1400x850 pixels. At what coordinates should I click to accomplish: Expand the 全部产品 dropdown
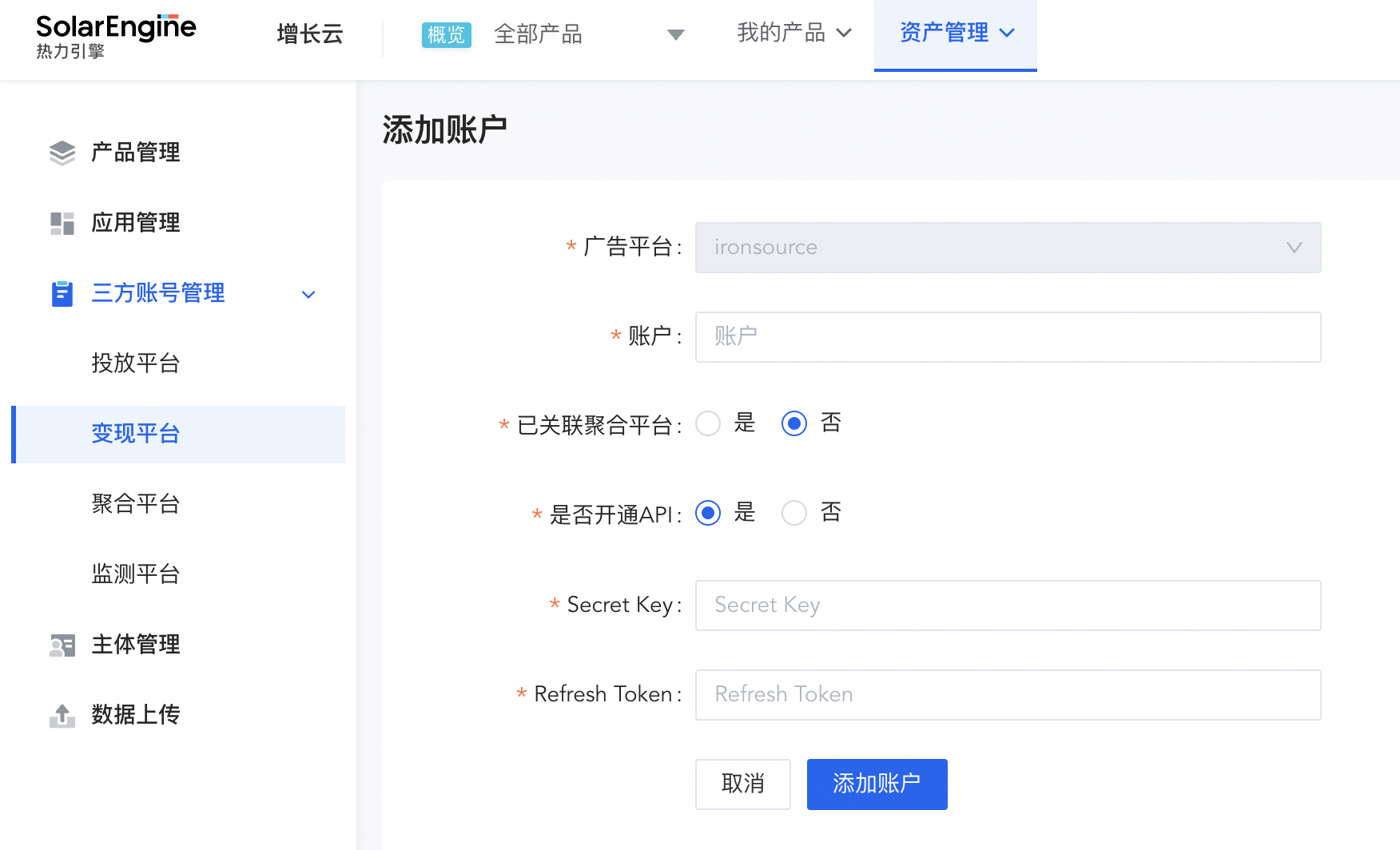coord(675,35)
